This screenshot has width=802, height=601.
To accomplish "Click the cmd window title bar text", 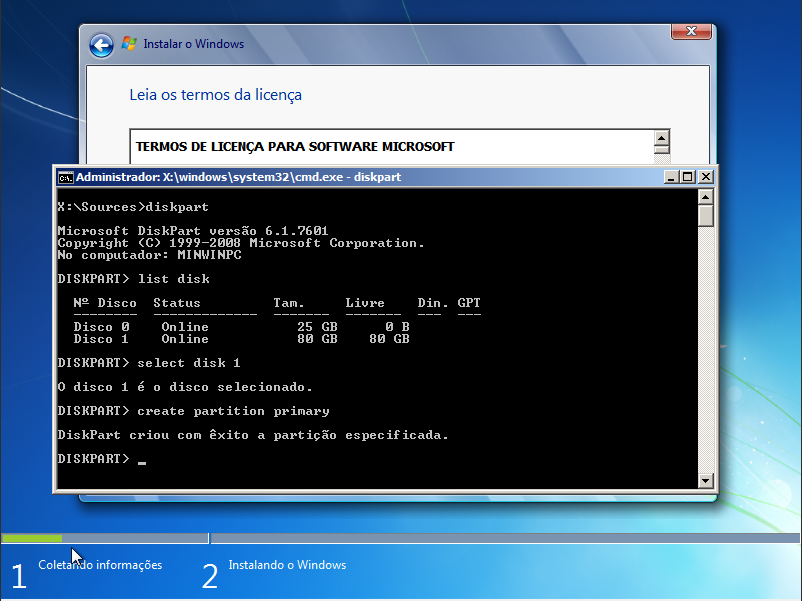I will (x=238, y=177).
